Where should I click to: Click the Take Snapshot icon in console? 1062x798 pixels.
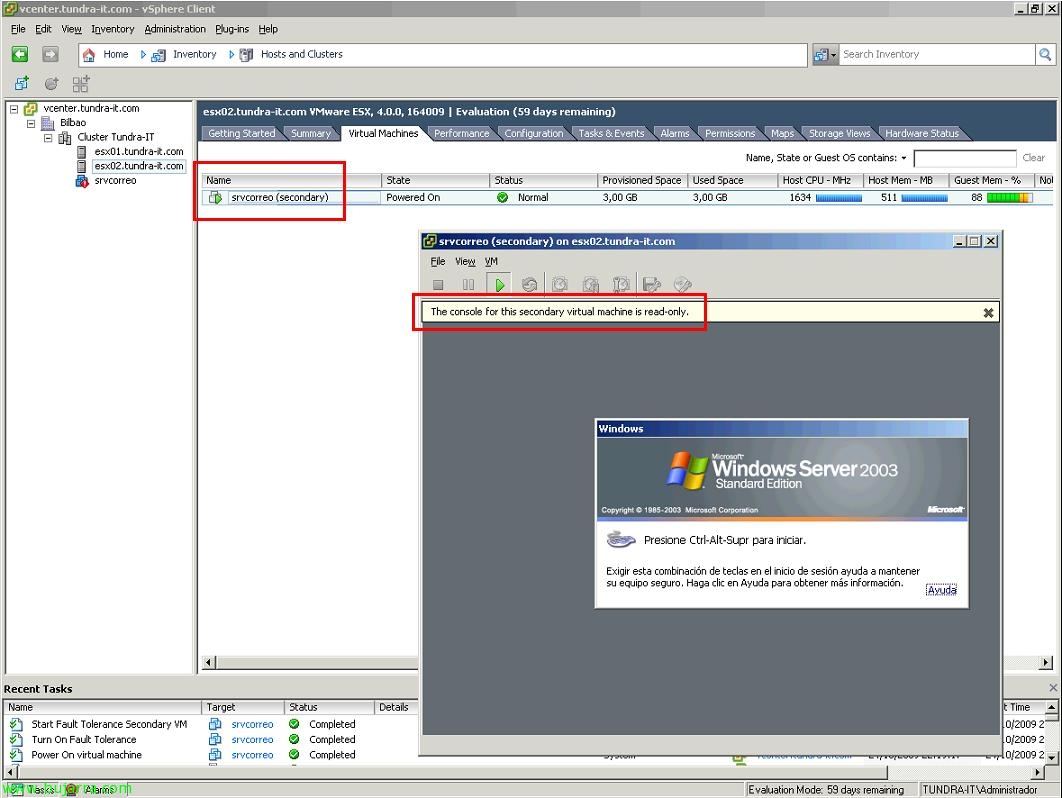559,285
